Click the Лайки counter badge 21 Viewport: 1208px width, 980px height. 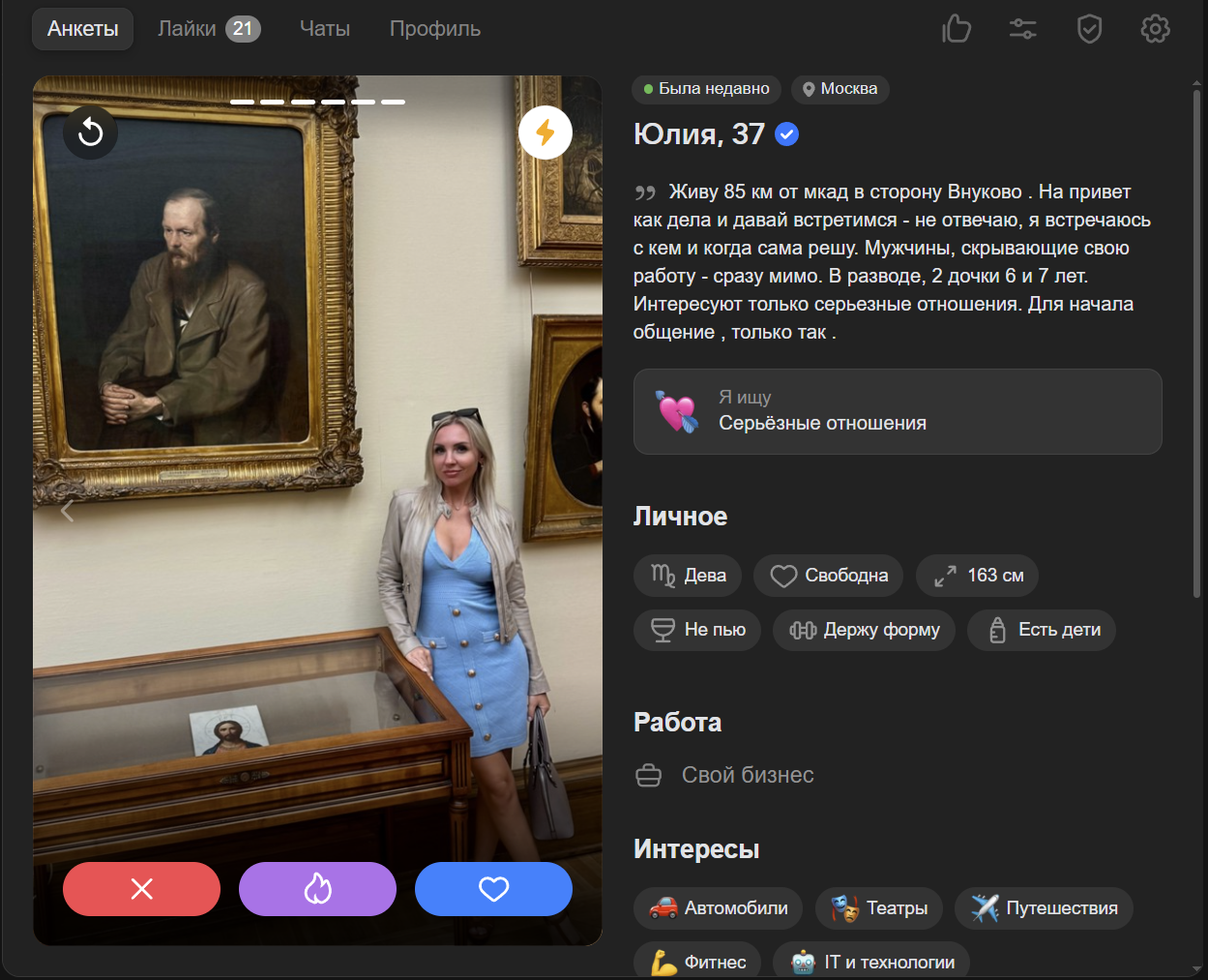(x=243, y=29)
